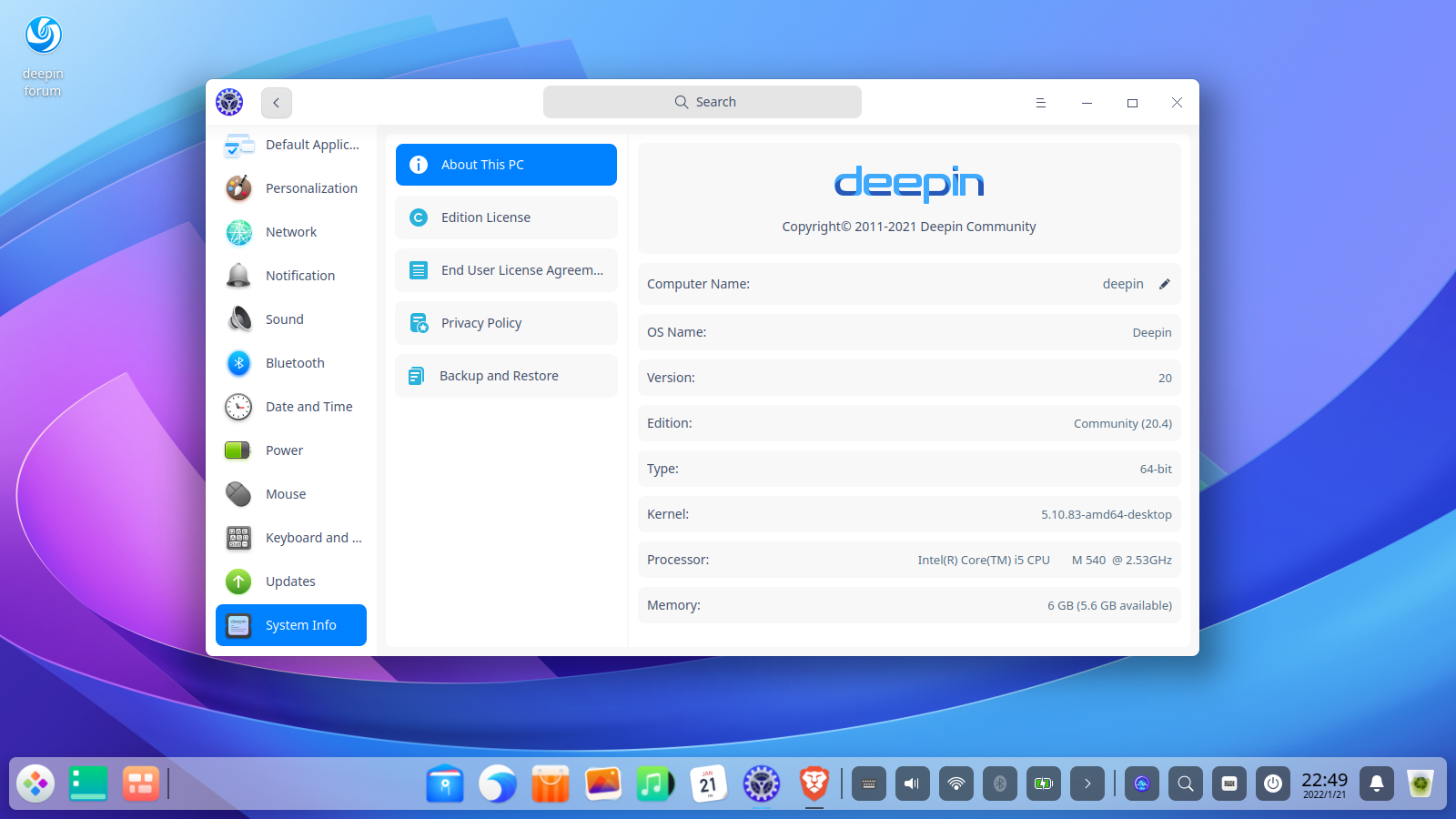Click the Version value "20"
The height and width of the screenshot is (819, 1456).
pos(1165,378)
